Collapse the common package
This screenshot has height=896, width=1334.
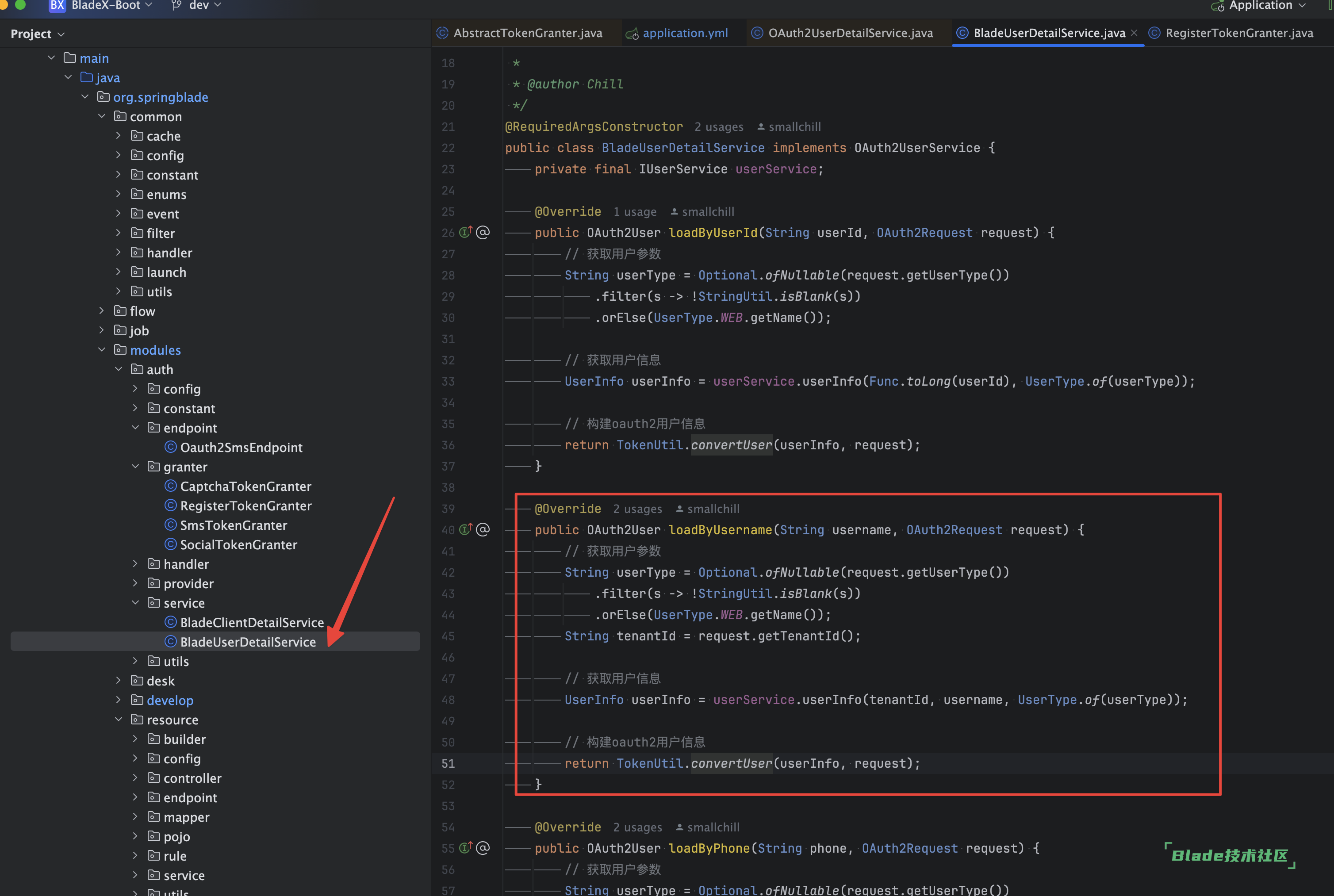(102, 116)
